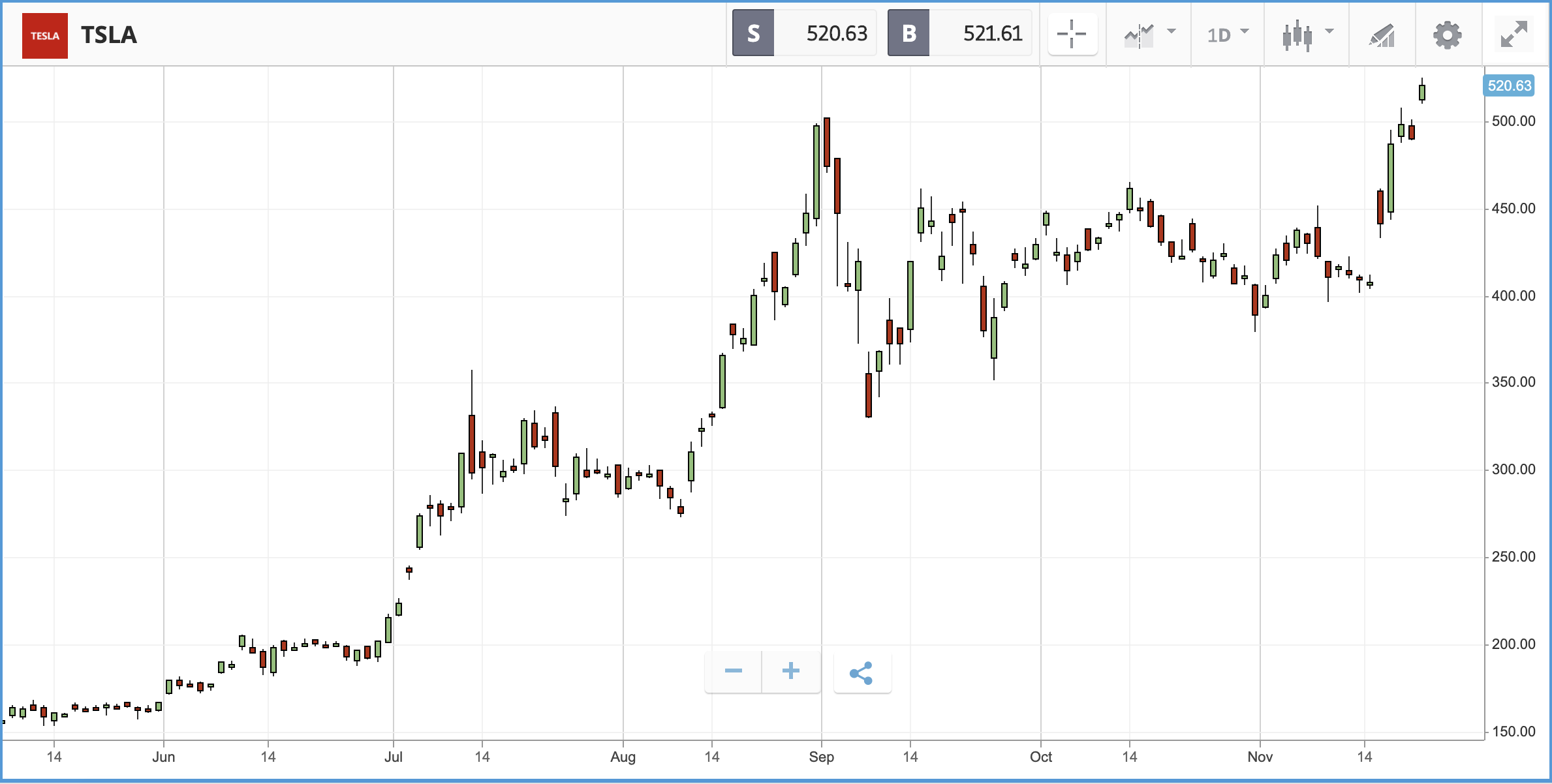Expand the chart to fullscreen
The height and width of the screenshot is (784, 1552).
(x=1514, y=35)
